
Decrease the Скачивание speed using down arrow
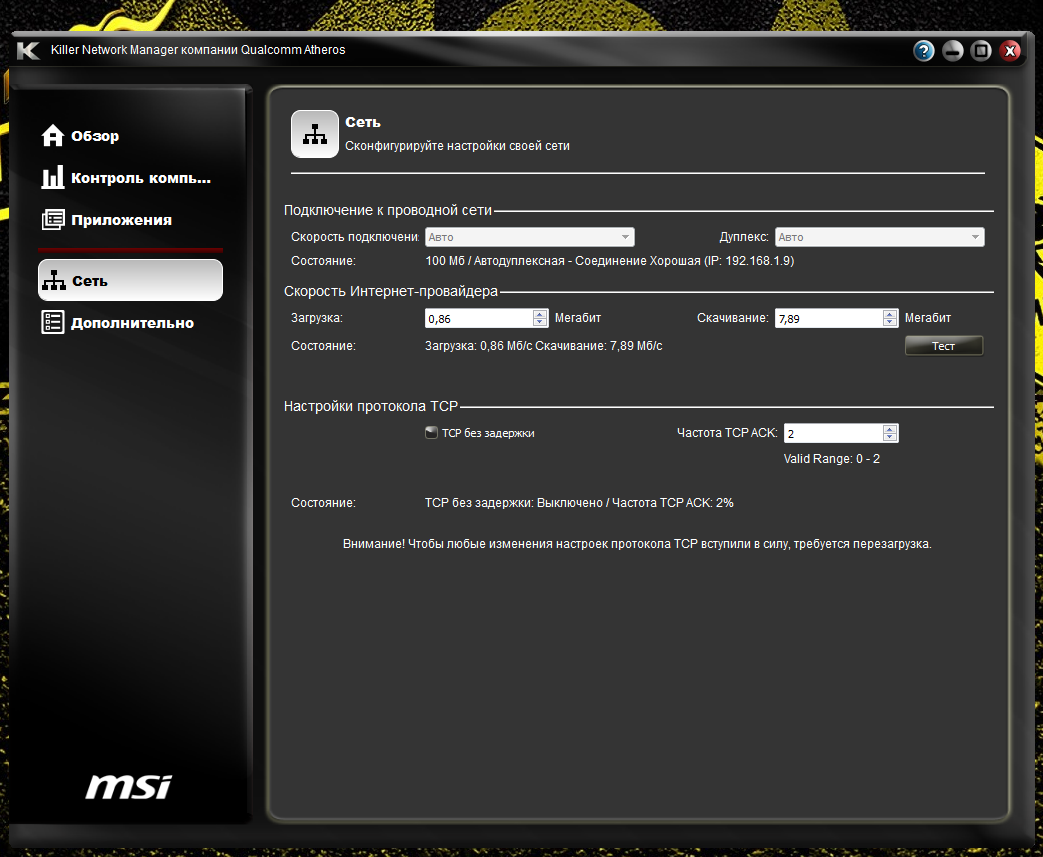890,322
